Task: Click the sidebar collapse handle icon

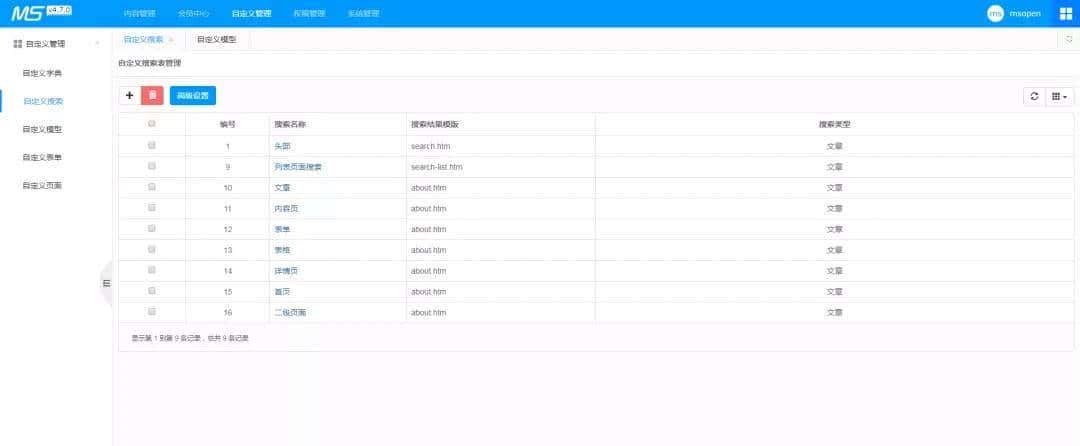Action: [x=106, y=284]
